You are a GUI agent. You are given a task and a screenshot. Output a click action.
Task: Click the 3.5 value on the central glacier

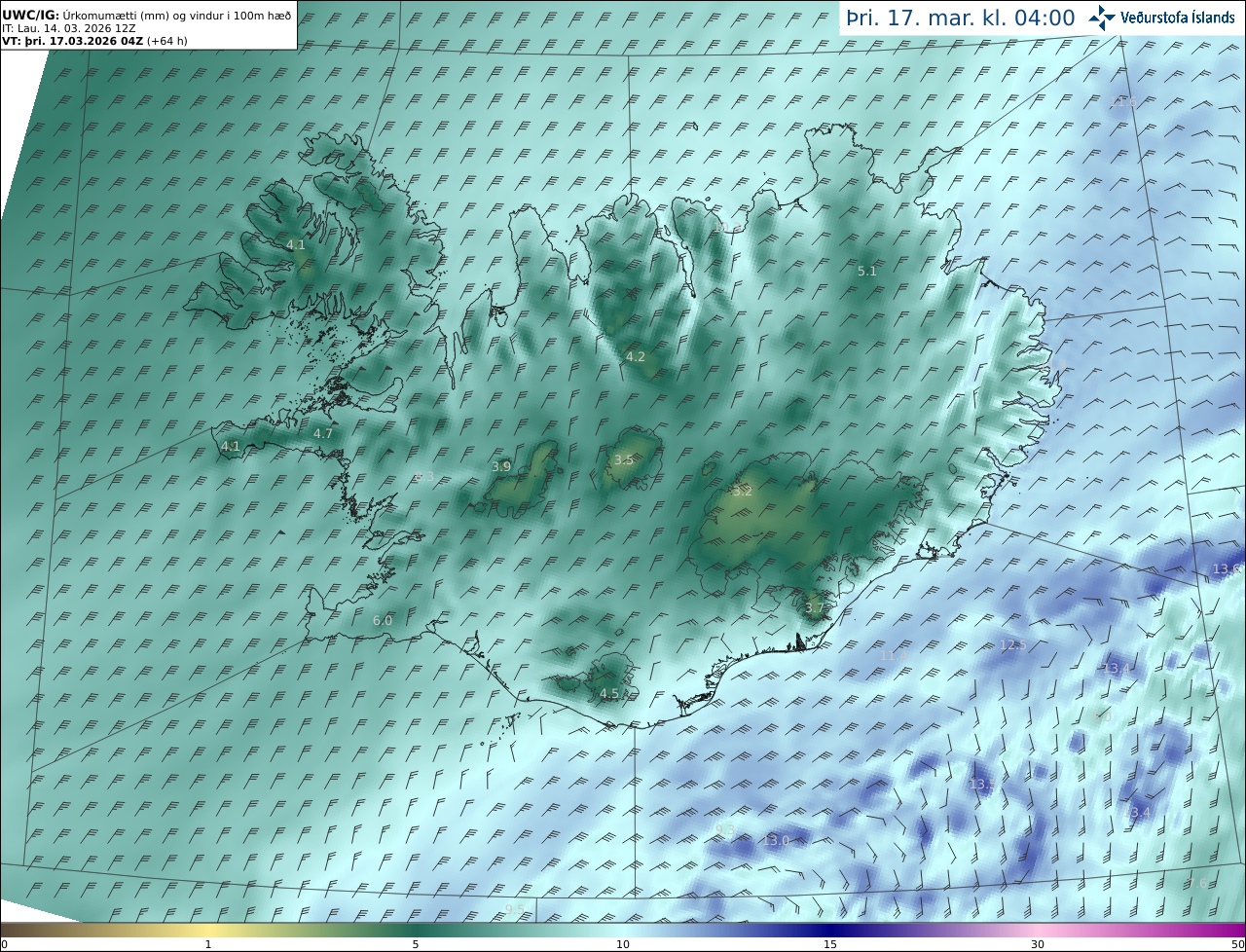point(624,459)
